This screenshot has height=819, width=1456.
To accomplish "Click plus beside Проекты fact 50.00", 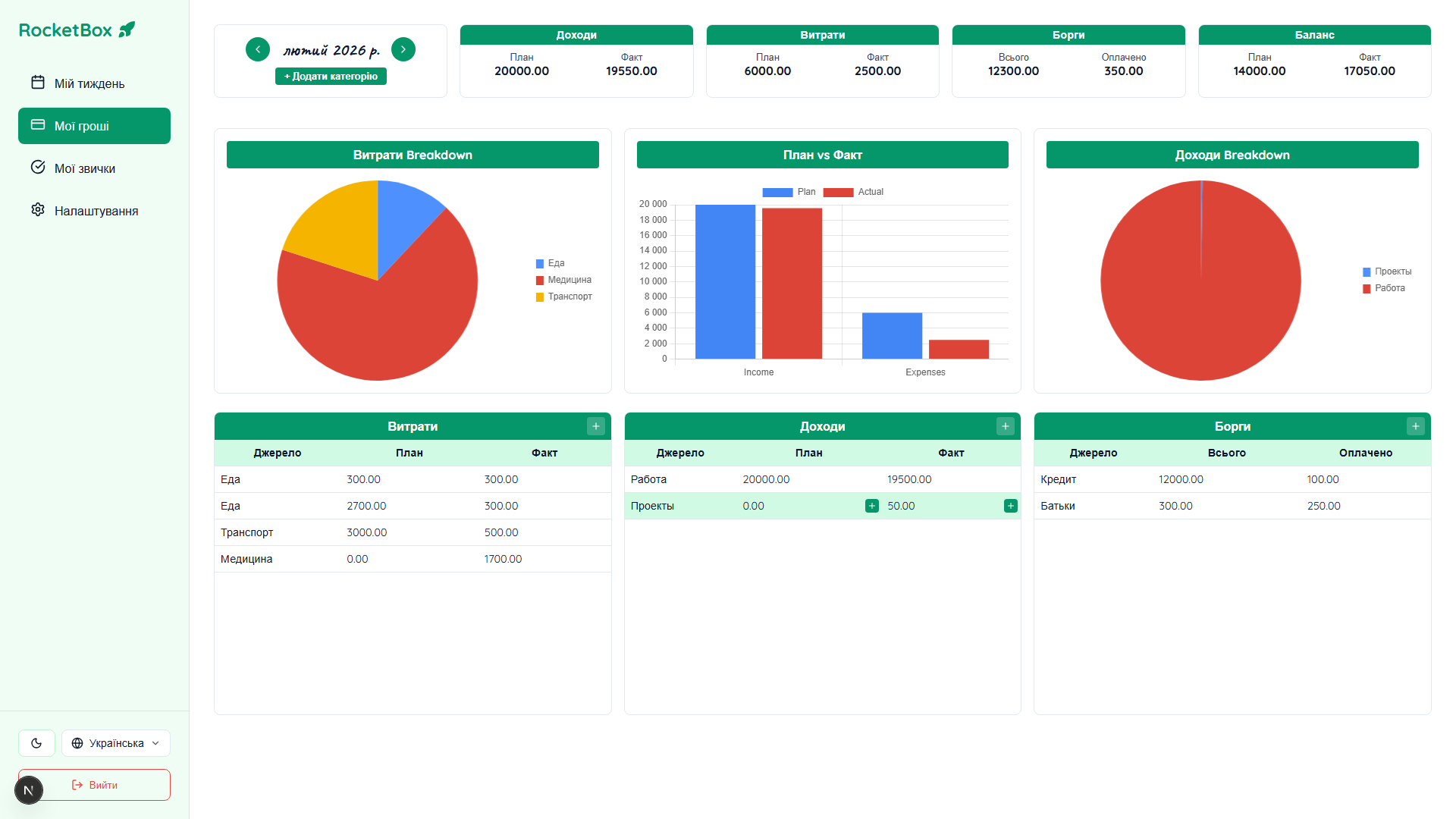I will point(1011,506).
